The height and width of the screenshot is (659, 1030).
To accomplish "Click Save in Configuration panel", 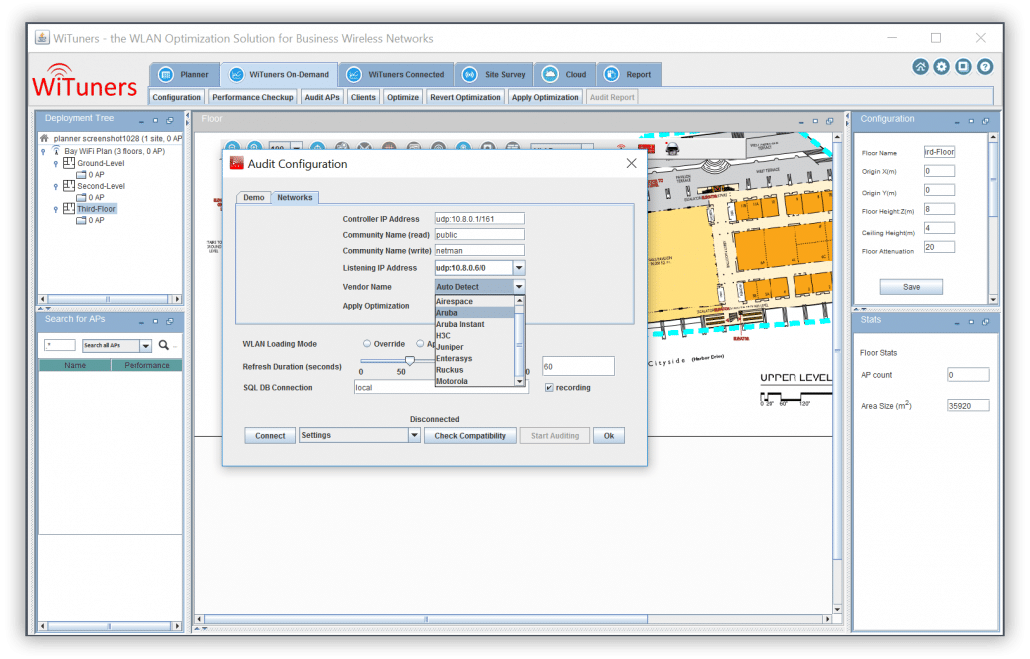I will pyautogui.click(x=911, y=287).
